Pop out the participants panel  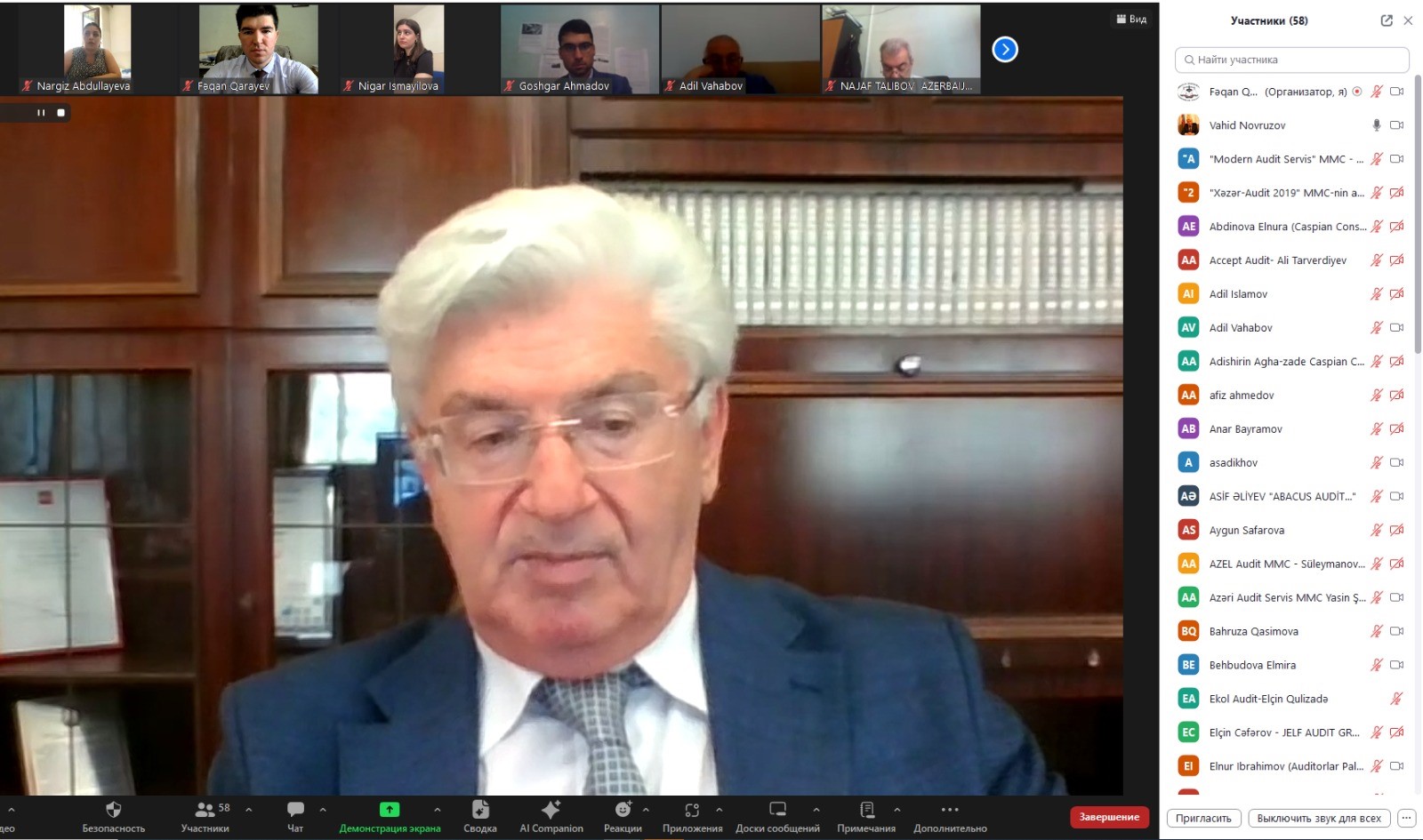(x=1386, y=20)
